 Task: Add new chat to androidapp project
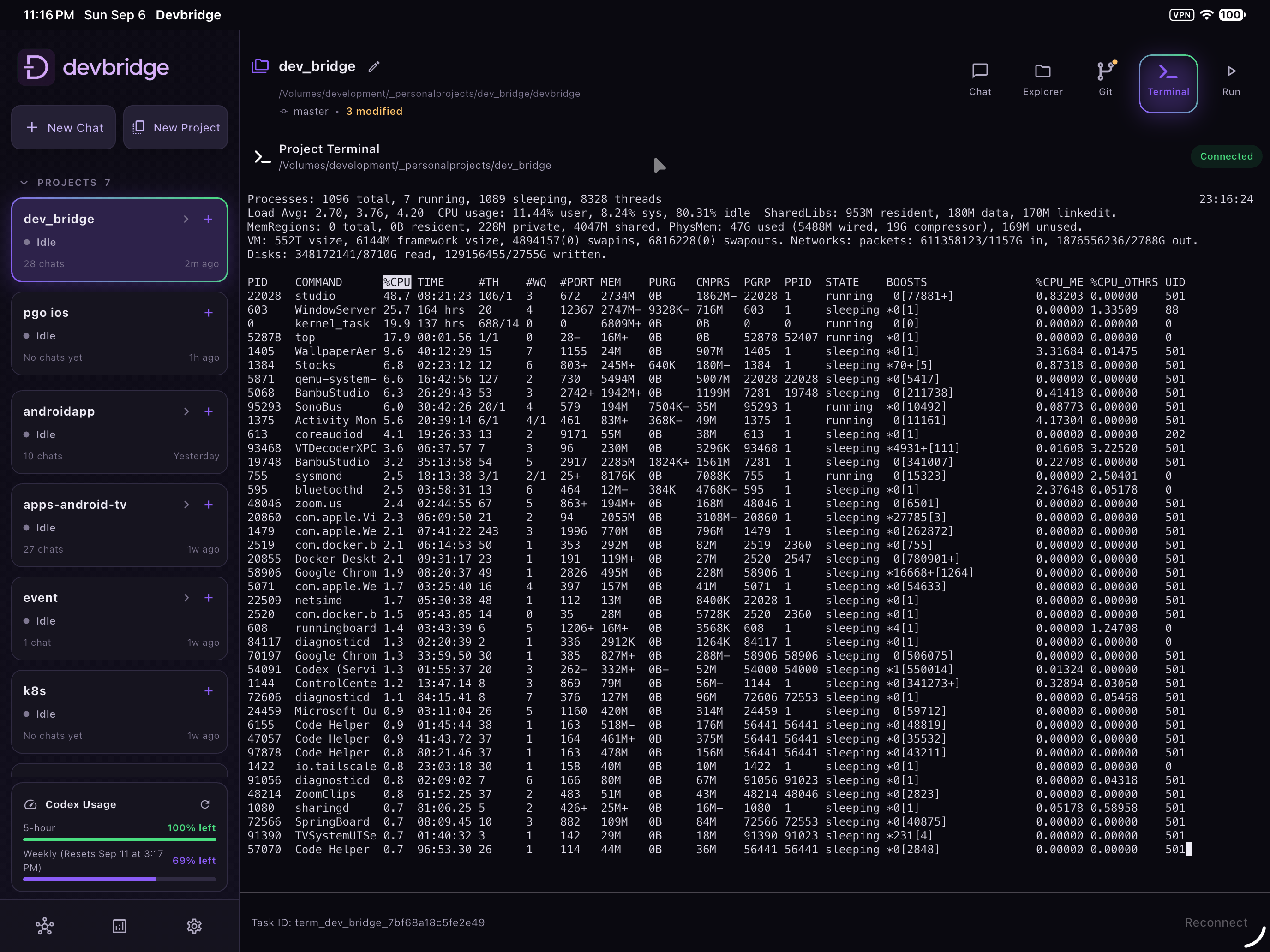[209, 411]
